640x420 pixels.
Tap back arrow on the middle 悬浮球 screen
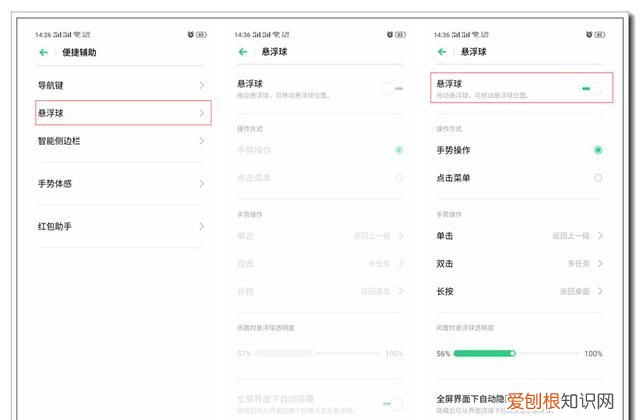click(x=243, y=52)
